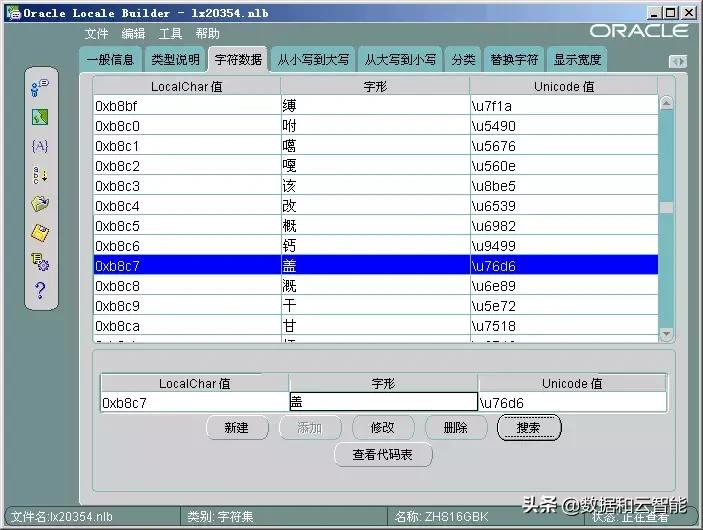Screen dimensions: 703x530
Task: Click the LocalChar 值 column header in table
Action: coord(187,86)
